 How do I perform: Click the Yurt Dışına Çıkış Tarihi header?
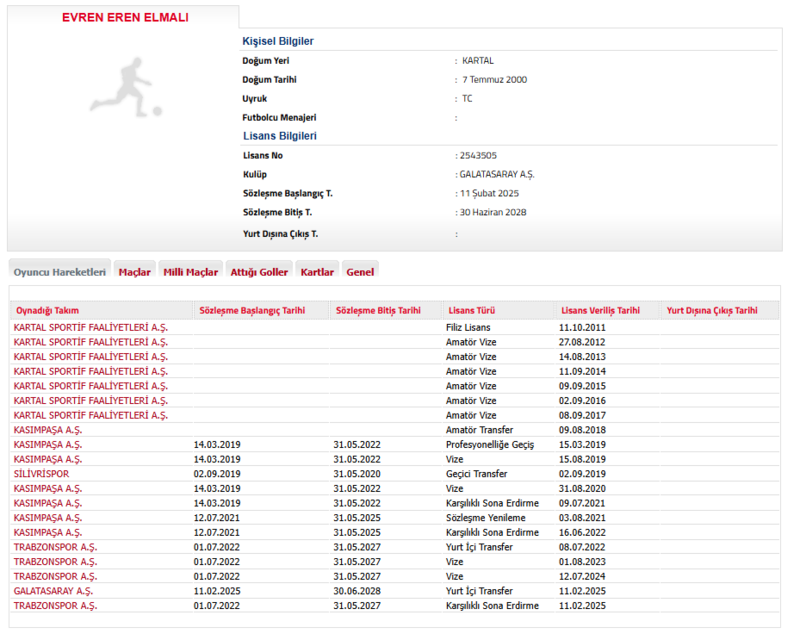712,311
